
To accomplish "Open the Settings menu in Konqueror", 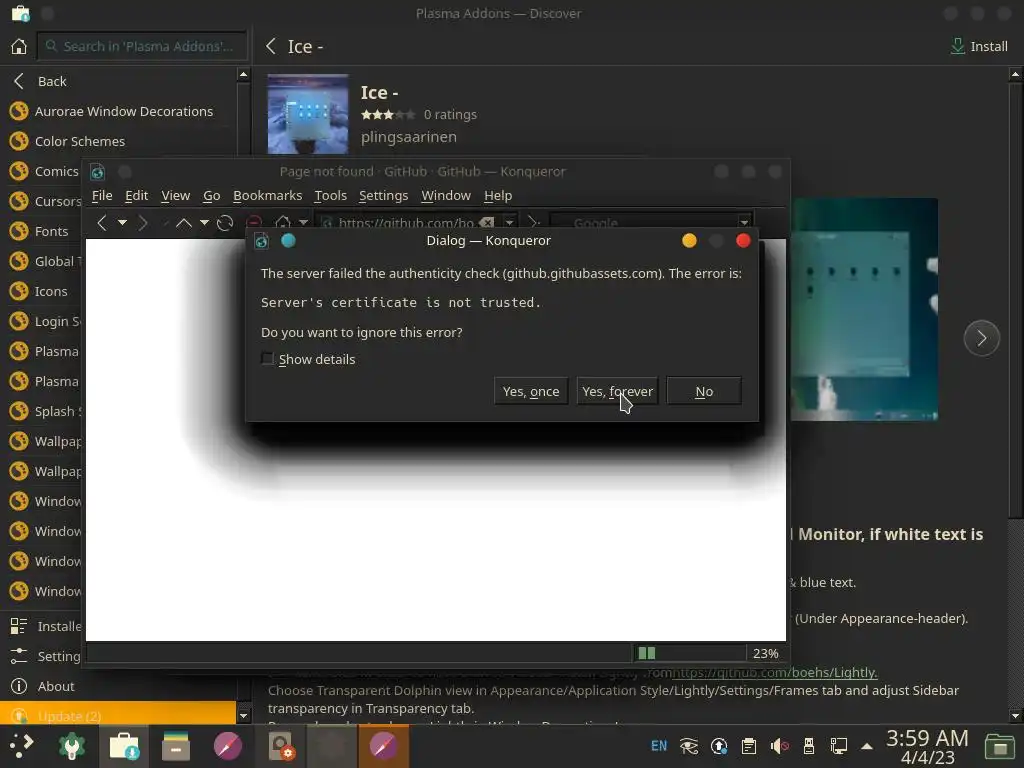I will pyautogui.click(x=383, y=195).
